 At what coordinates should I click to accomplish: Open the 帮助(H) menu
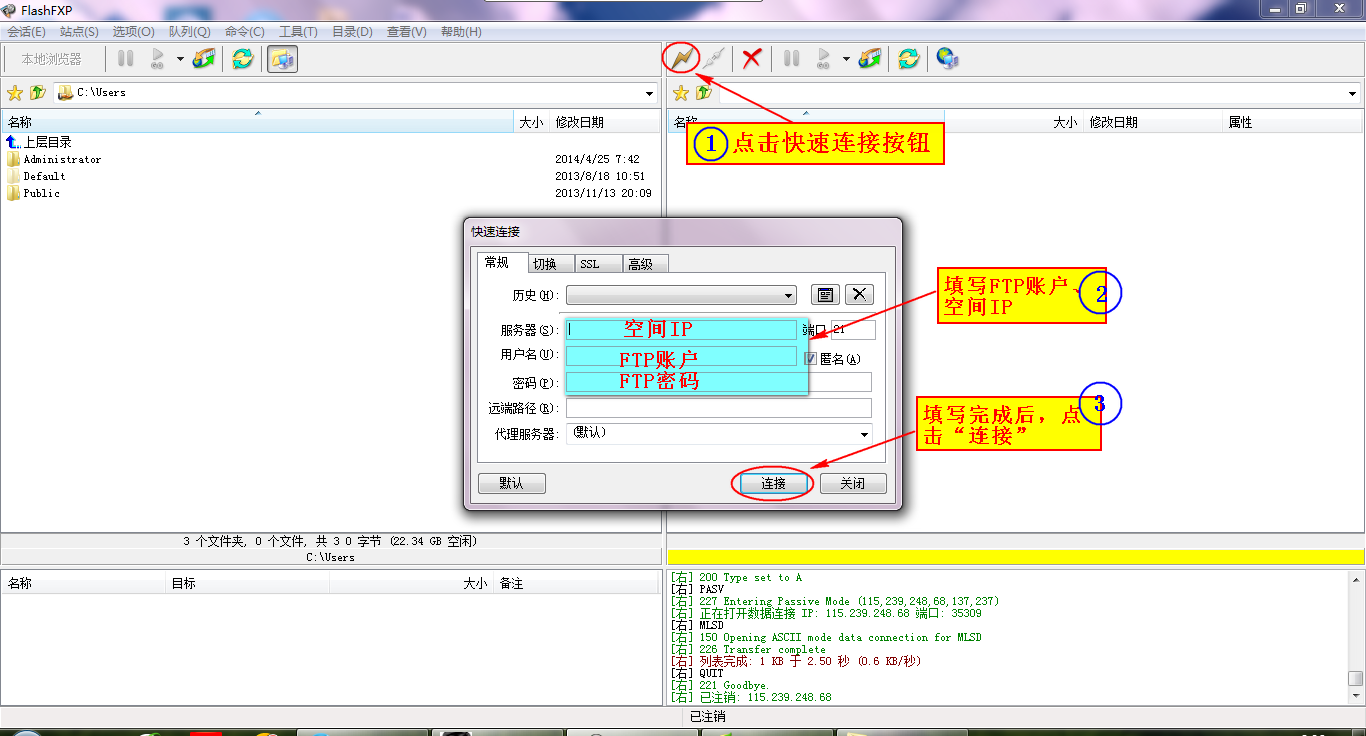pos(461,32)
